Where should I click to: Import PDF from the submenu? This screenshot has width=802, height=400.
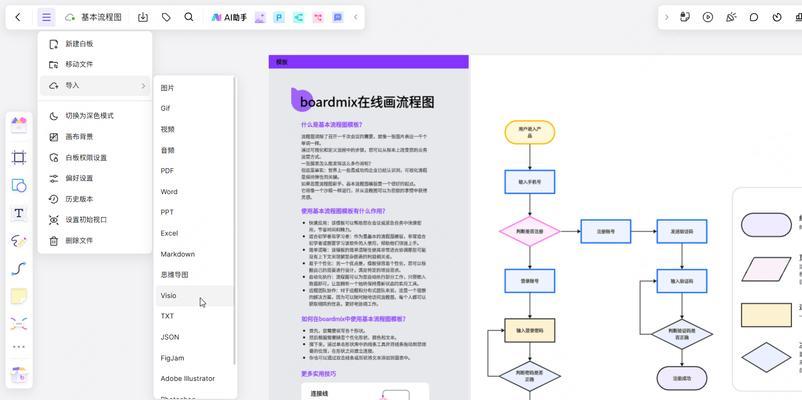[194, 171]
